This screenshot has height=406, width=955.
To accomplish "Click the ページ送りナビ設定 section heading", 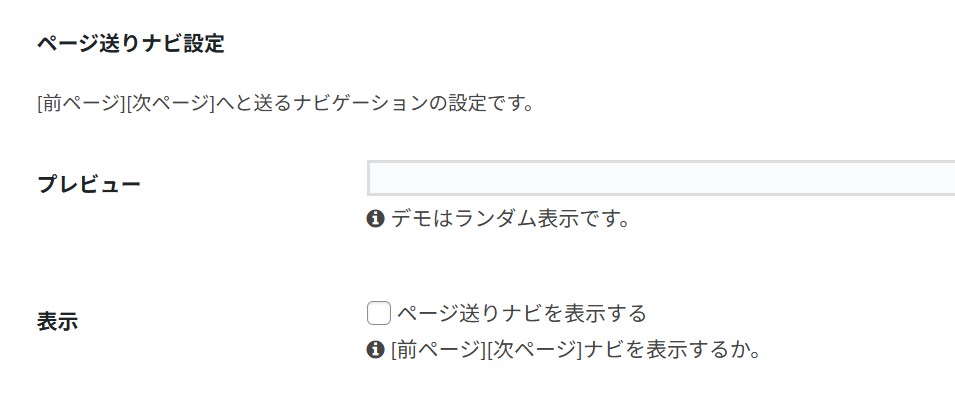I will 130,44.
